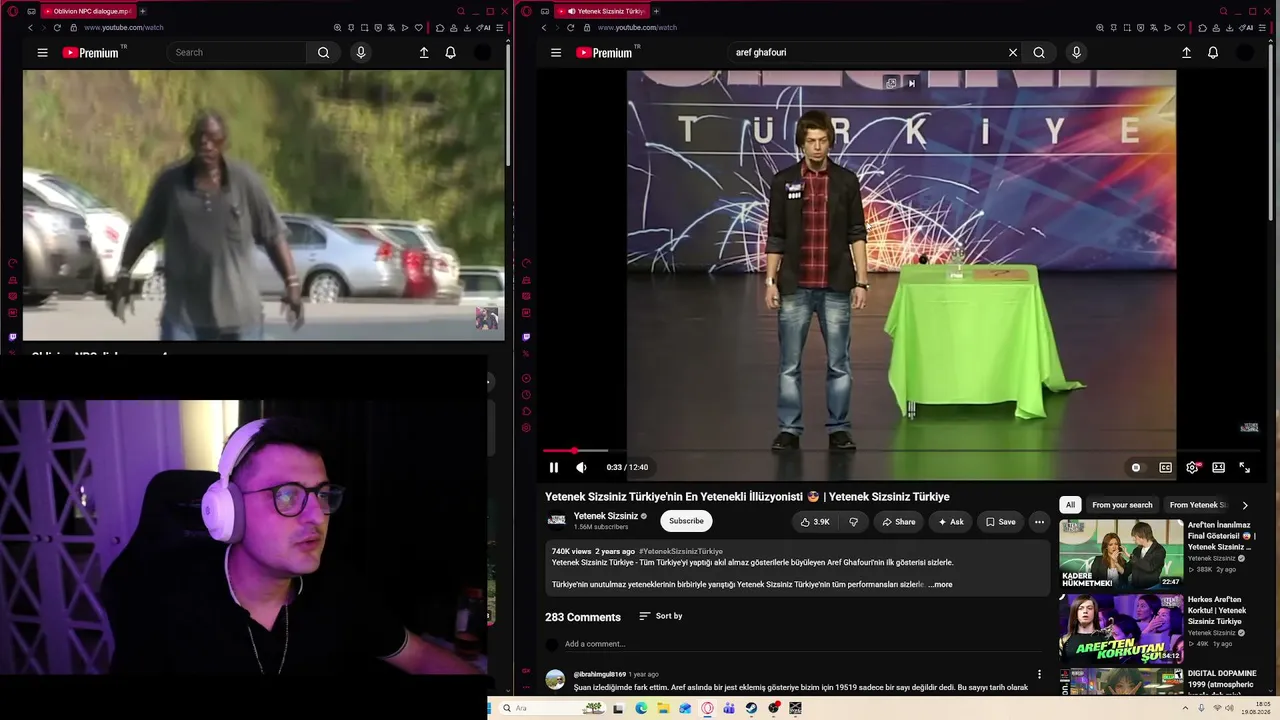Open Opera GX menu logo in left window
The height and width of the screenshot is (720, 1280).
tap(13, 11)
